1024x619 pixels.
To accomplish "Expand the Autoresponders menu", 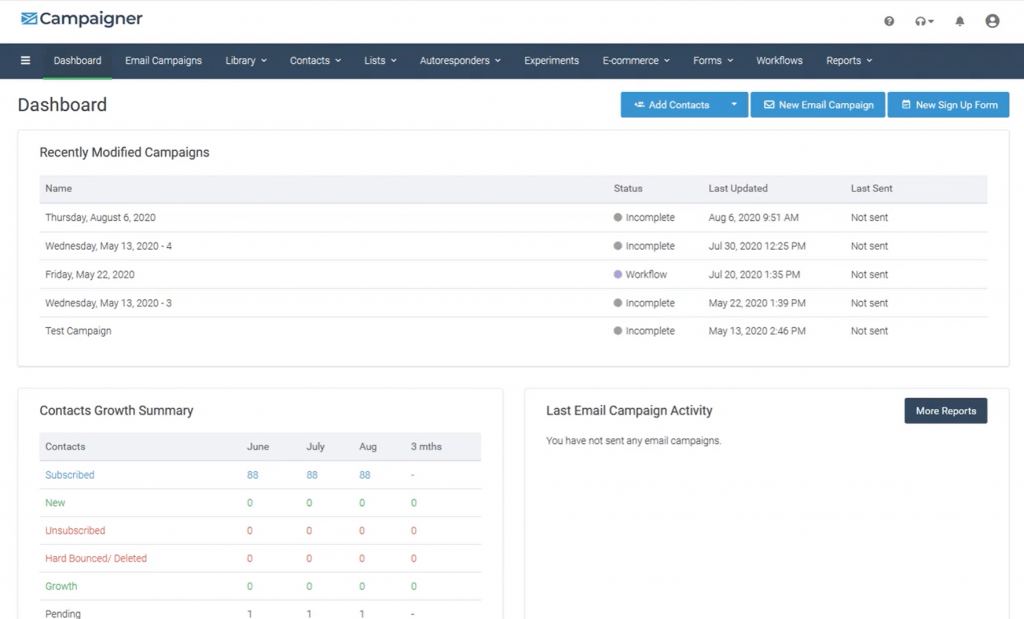I will coord(461,61).
